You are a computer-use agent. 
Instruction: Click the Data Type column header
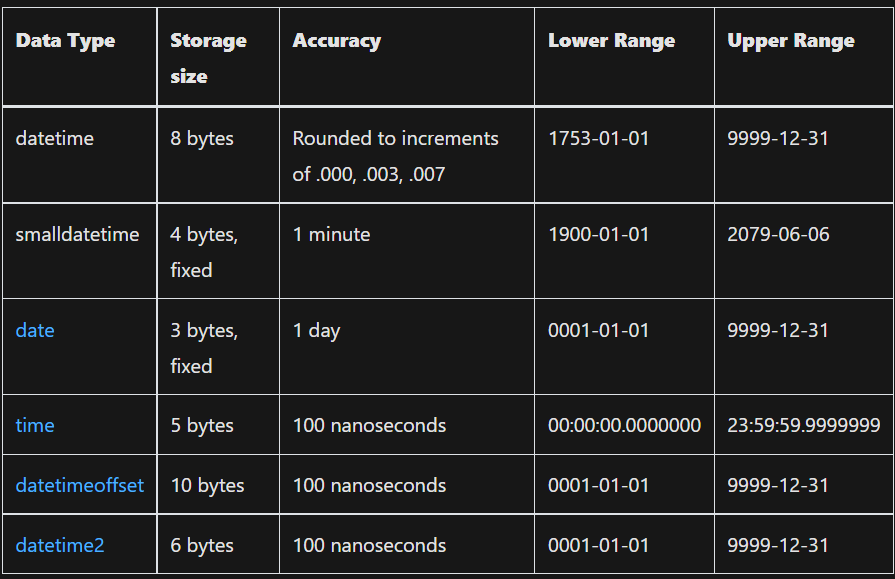coord(66,41)
